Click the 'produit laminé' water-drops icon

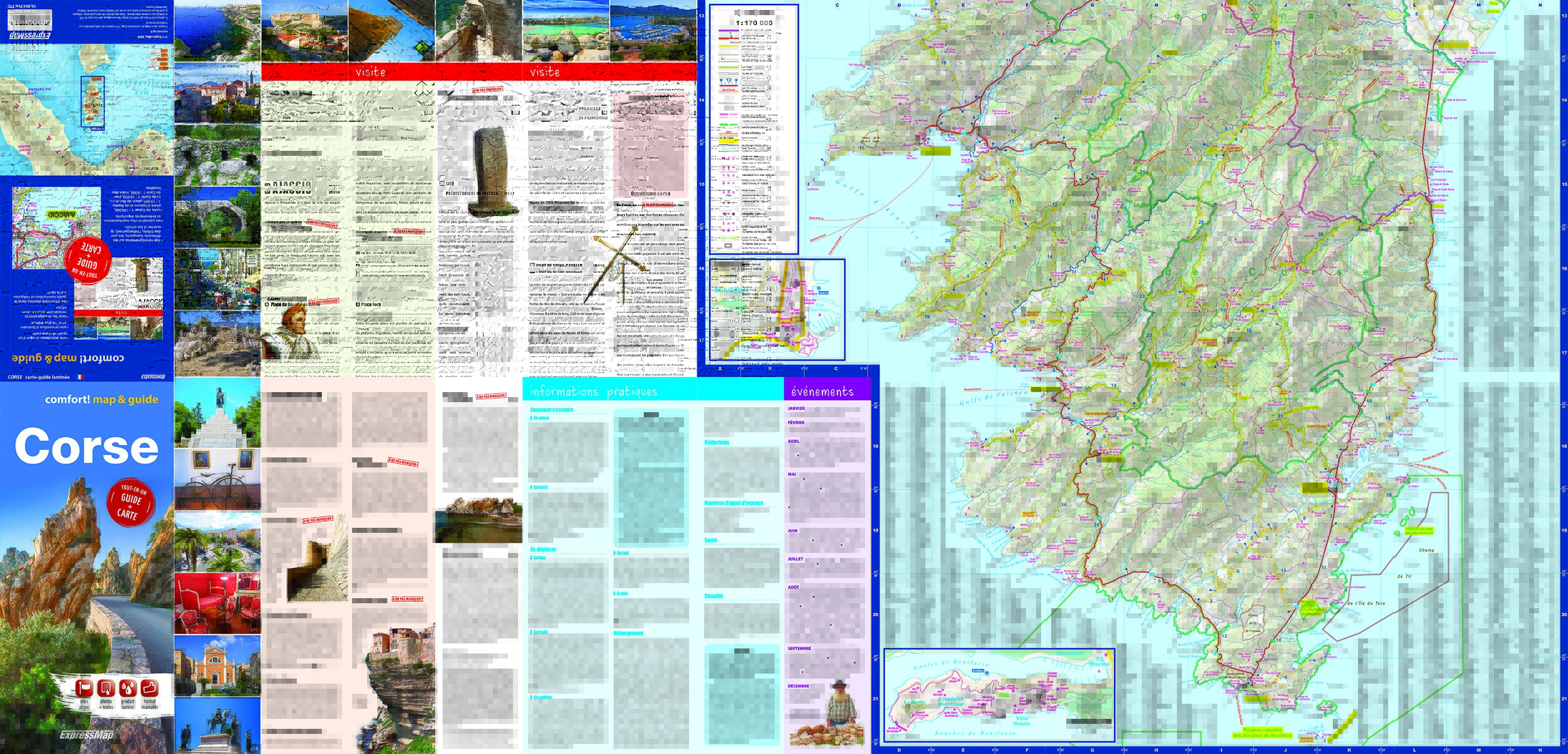[x=128, y=687]
